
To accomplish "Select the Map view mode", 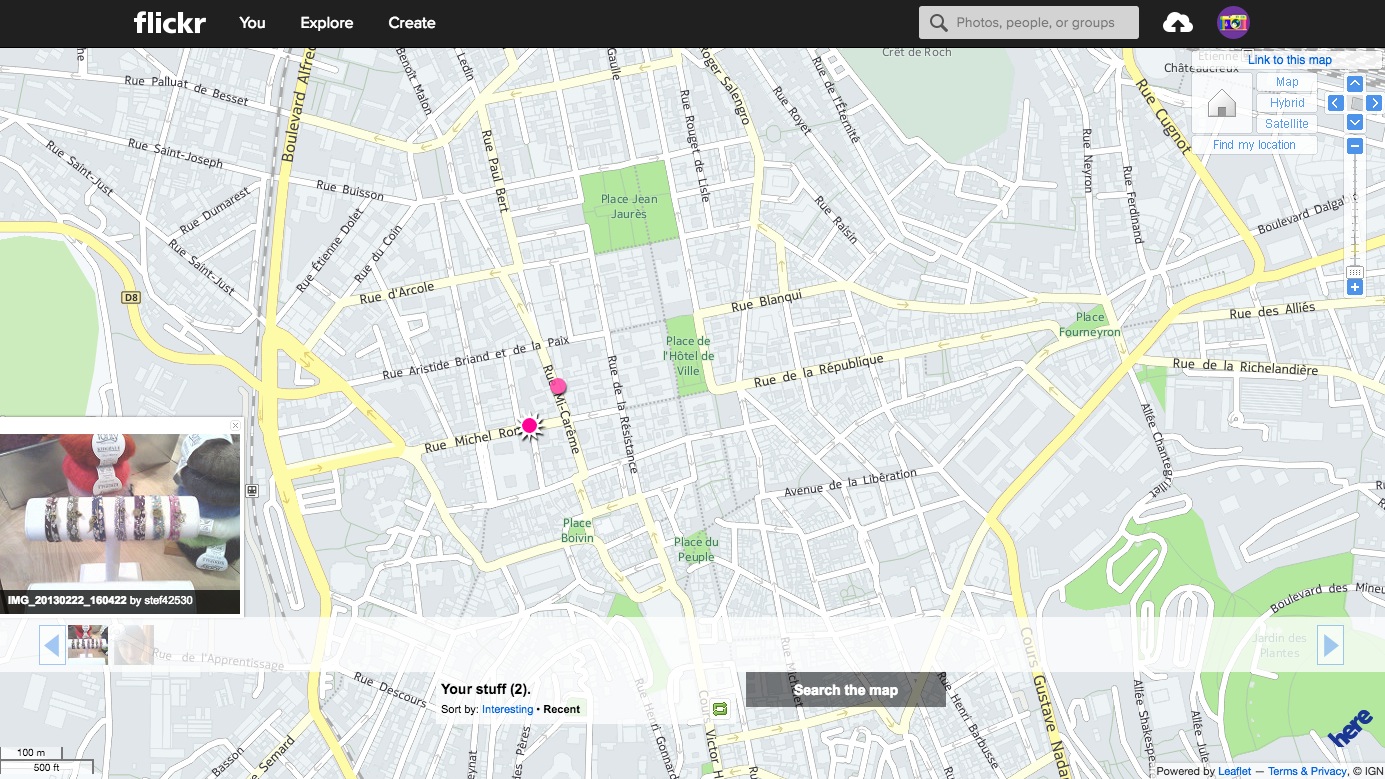I will click(x=1286, y=81).
